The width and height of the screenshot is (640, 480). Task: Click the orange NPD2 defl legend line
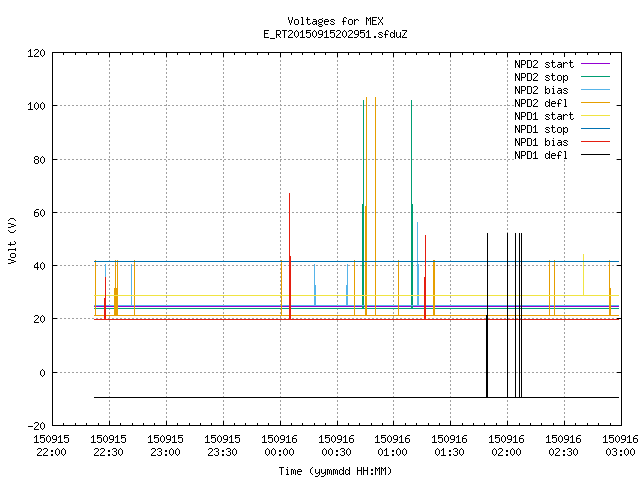tap(595, 102)
